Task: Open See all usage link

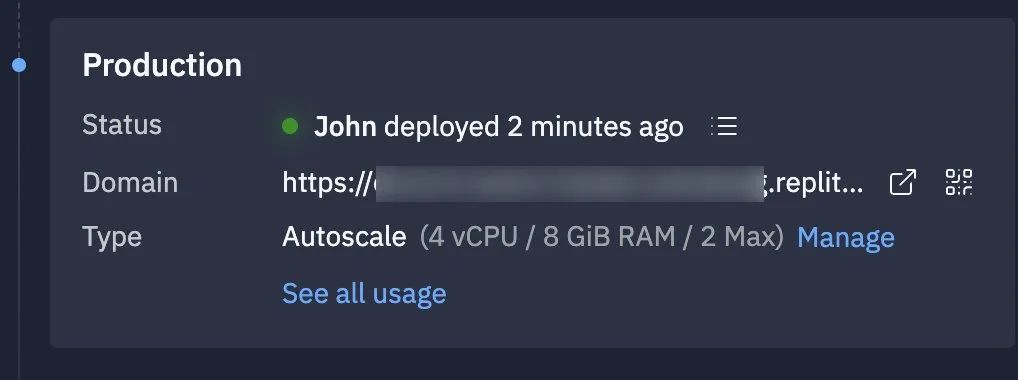Action: click(364, 294)
